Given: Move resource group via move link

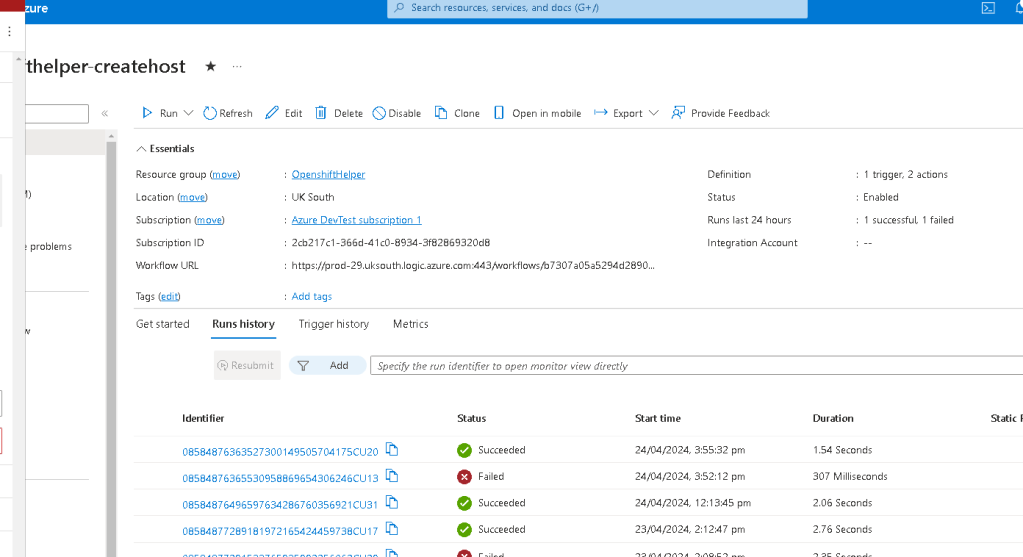Looking at the screenshot, I should [224, 174].
